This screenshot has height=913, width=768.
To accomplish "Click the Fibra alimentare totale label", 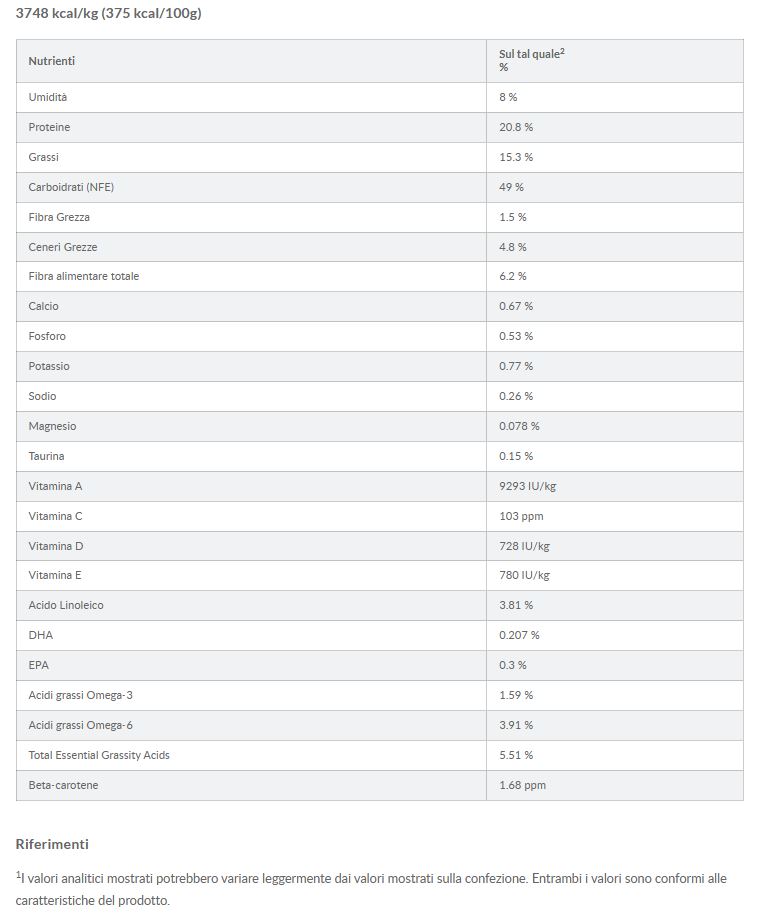I will (84, 276).
